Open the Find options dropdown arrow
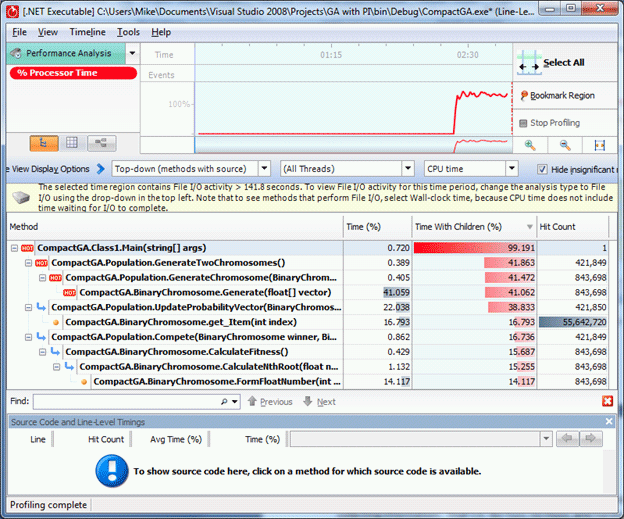624x519 pixels. 235,402
